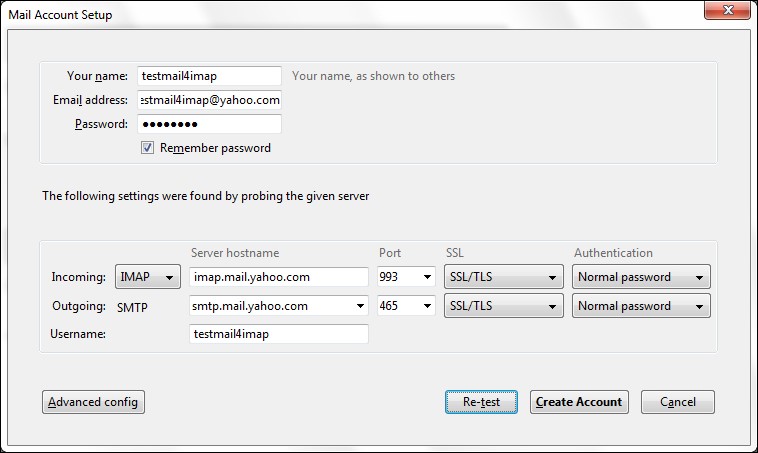This screenshot has width=758, height=453.
Task: Open the outgoing SSL/TLS dropdown
Action: pos(503,306)
